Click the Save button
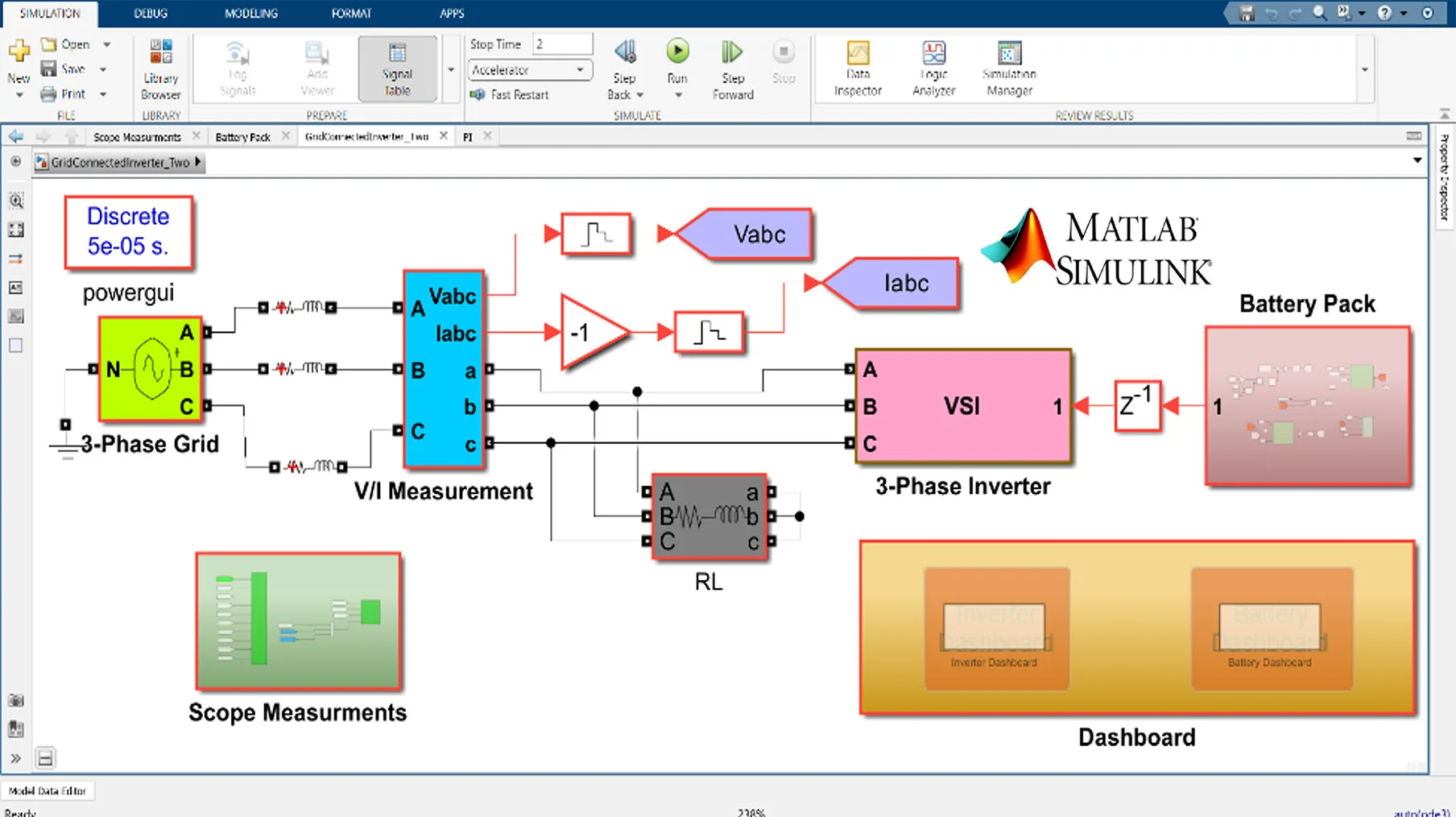1456x817 pixels. click(63, 69)
